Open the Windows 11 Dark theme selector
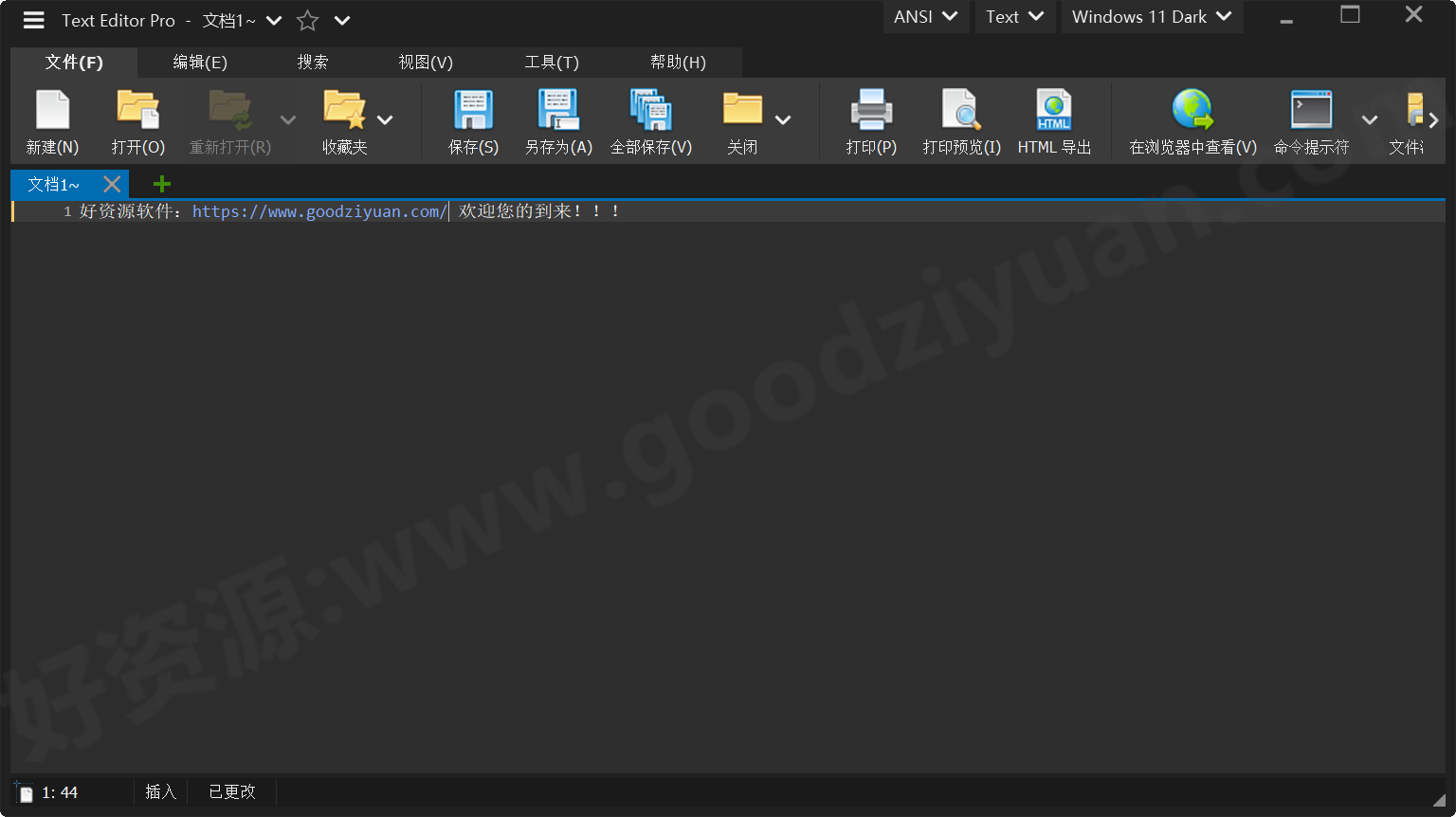1456x817 pixels. tap(1150, 16)
